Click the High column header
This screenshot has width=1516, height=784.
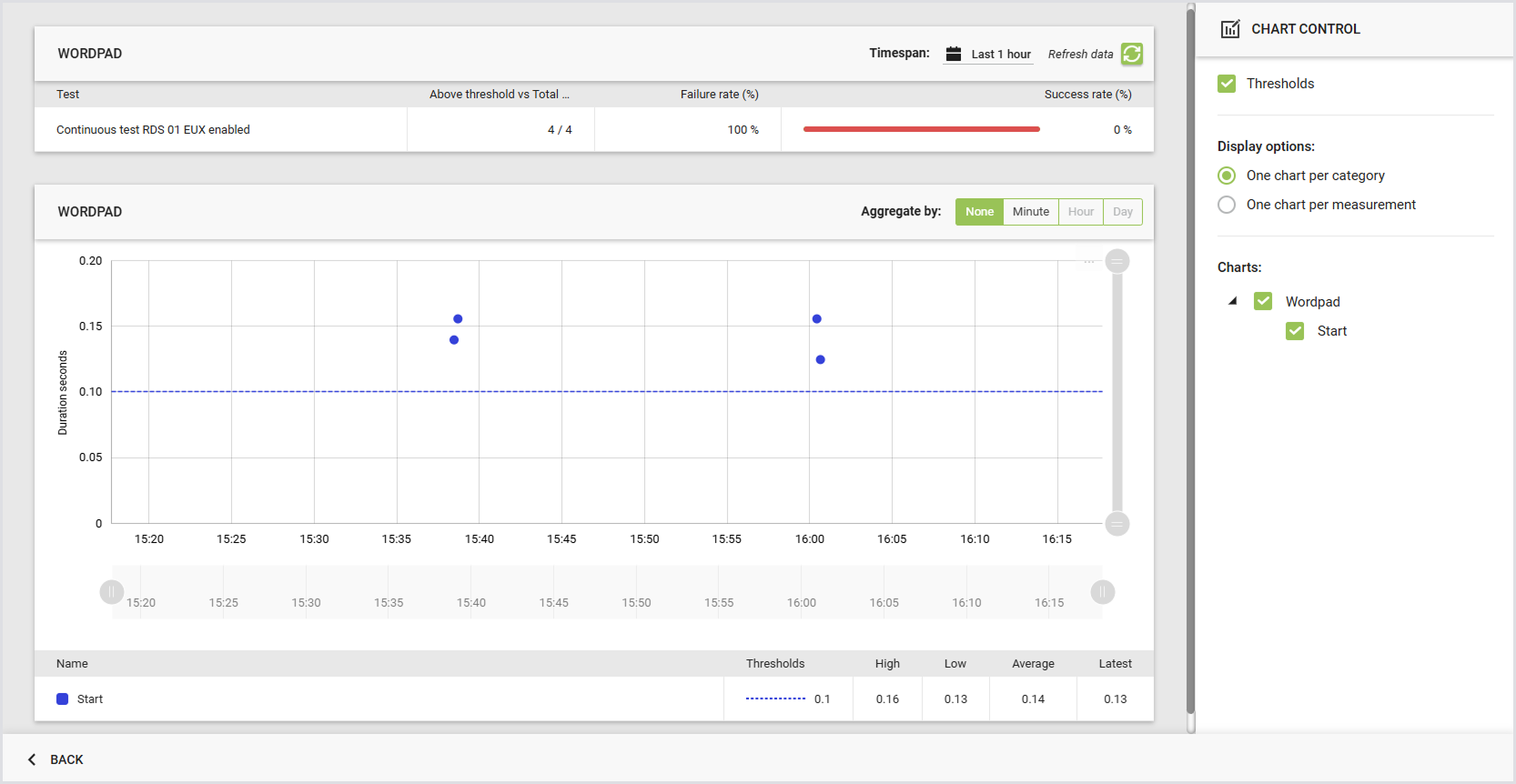pyautogui.click(x=887, y=664)
